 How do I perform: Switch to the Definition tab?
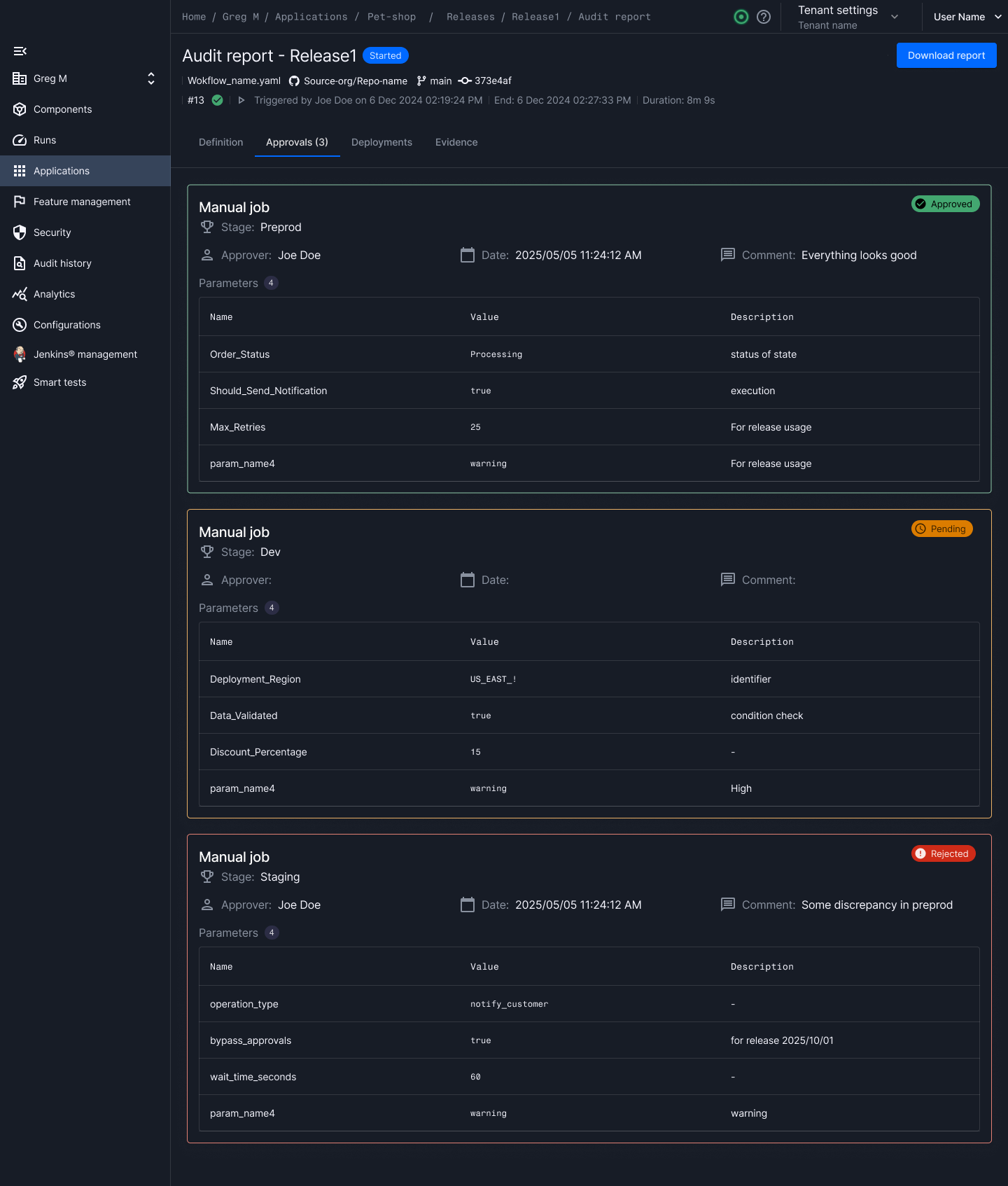point(220,142)
